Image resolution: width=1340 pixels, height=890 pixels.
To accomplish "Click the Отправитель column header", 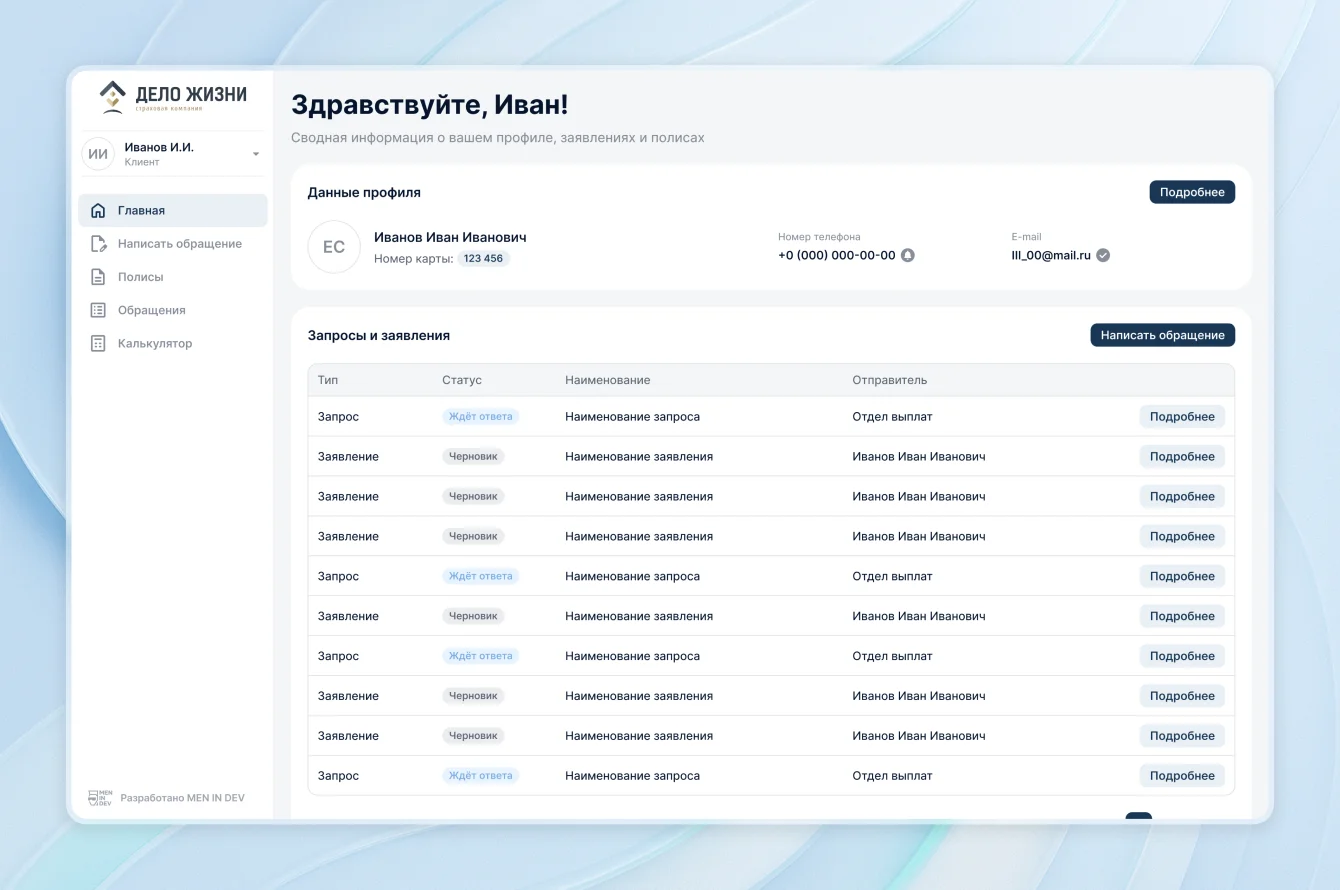I will click(890, 380).
